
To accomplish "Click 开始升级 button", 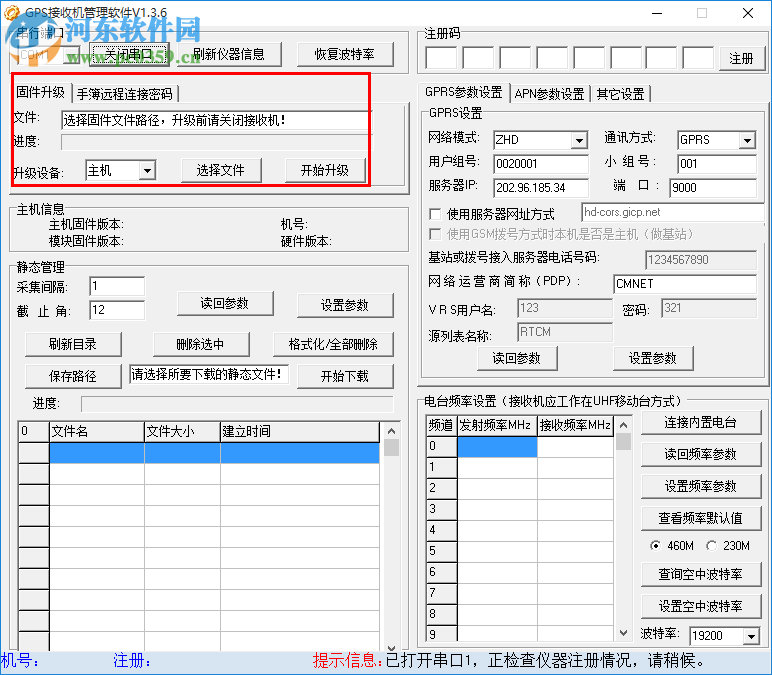I will pyautogui.click(x=325, y=170).
